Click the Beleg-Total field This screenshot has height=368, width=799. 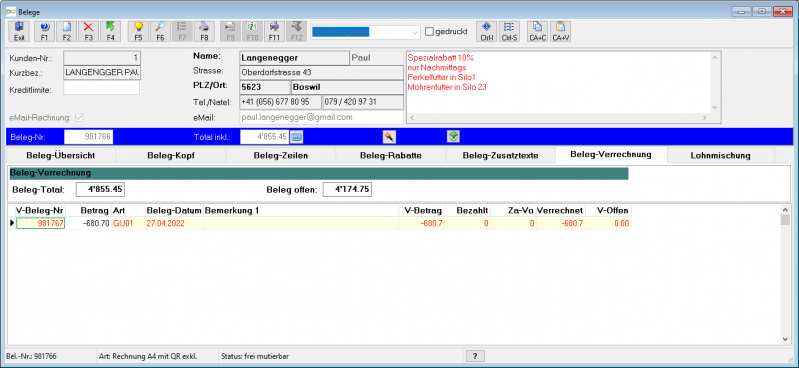pos(100,190)
